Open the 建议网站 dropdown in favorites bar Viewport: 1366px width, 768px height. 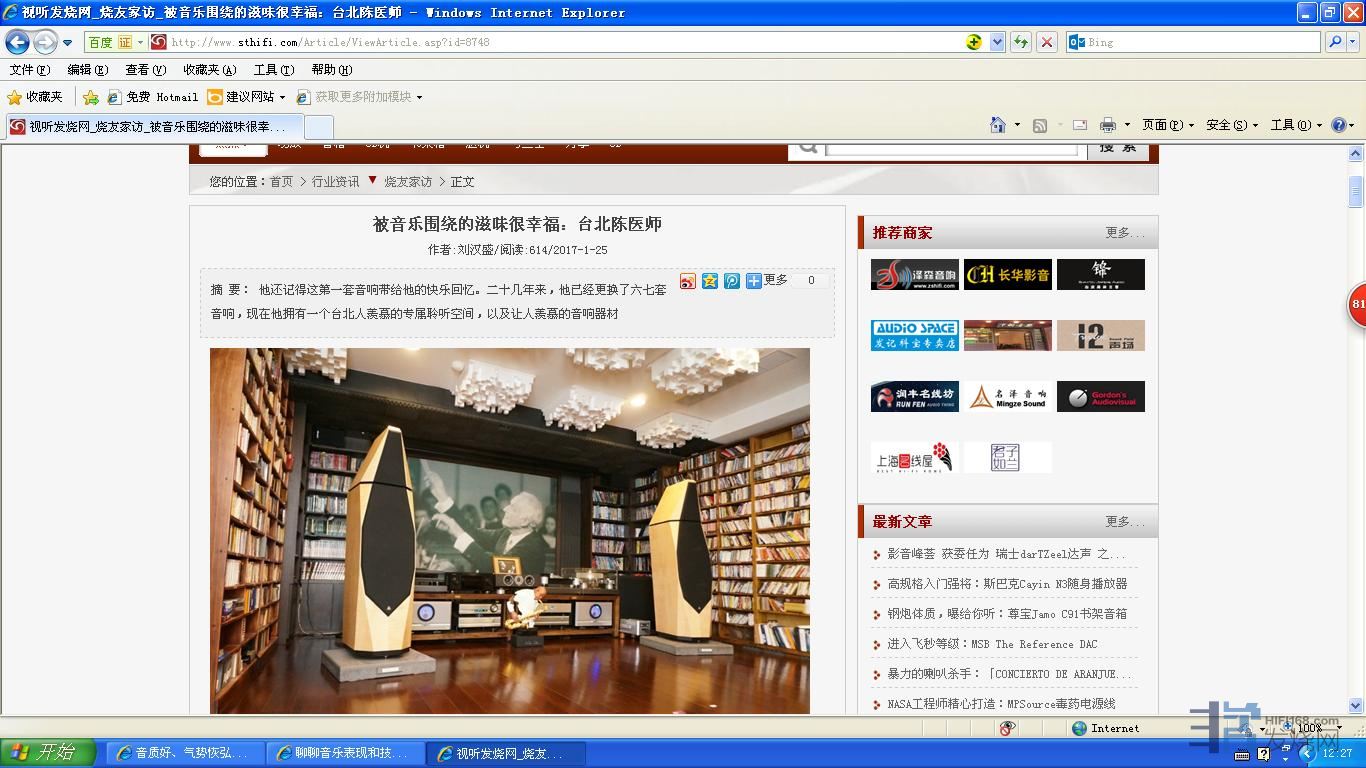click(283, 97)
